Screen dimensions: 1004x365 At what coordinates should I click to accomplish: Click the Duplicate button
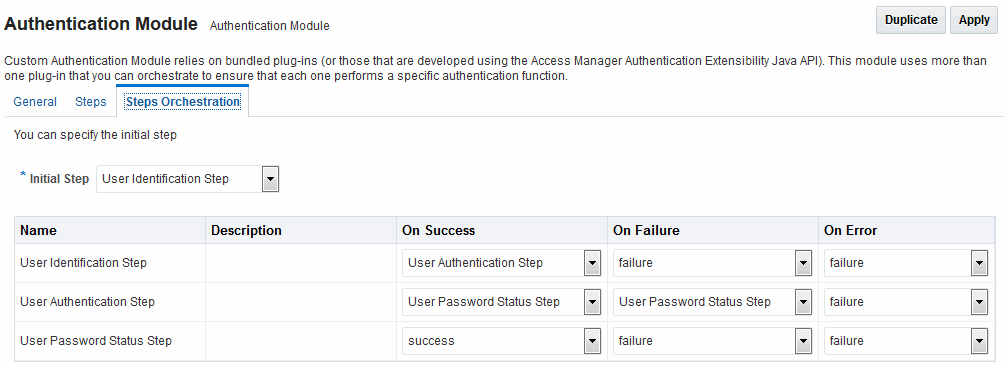tap(911, 20)
